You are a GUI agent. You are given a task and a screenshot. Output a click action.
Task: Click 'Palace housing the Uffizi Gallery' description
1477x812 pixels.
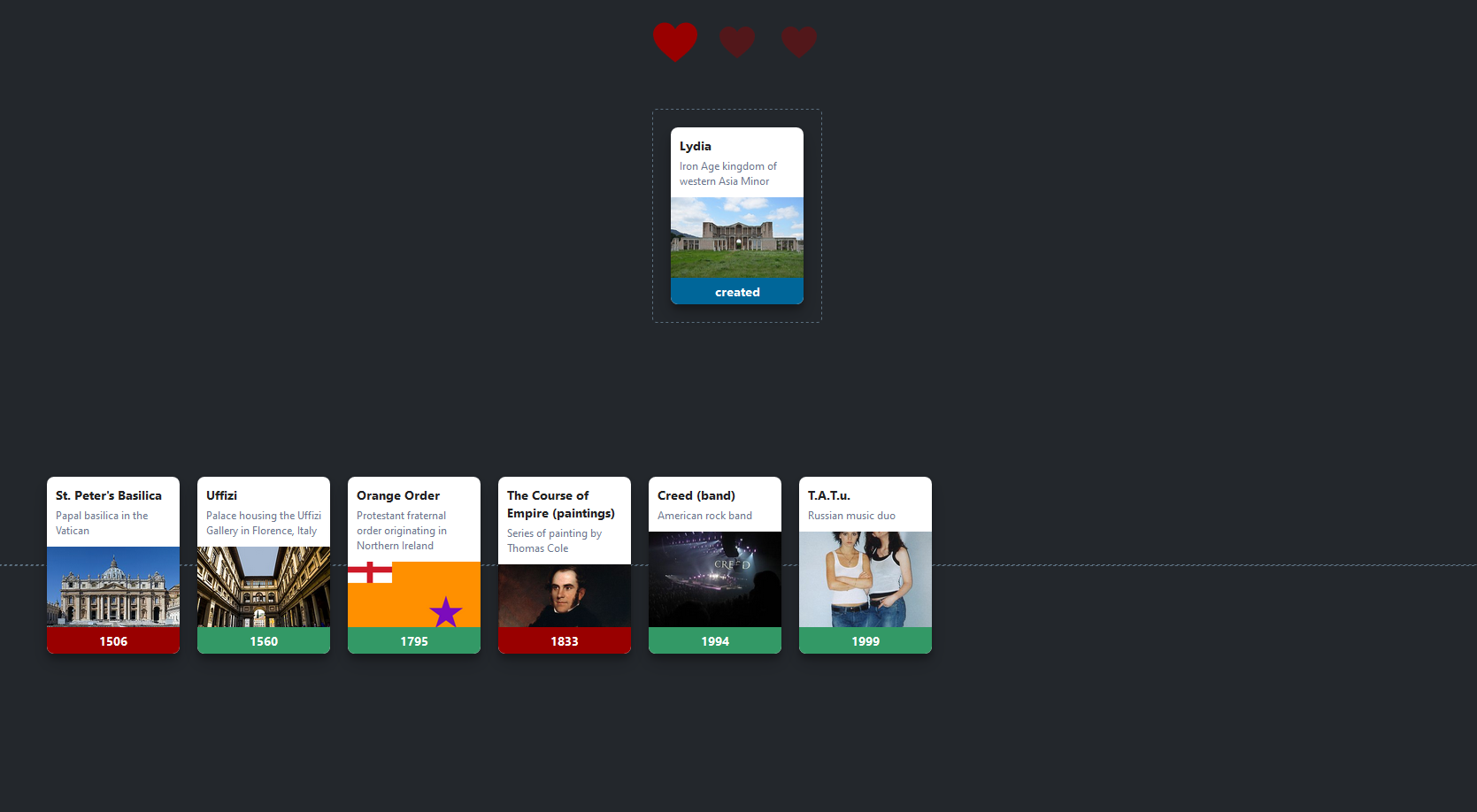tap(264, 523)
